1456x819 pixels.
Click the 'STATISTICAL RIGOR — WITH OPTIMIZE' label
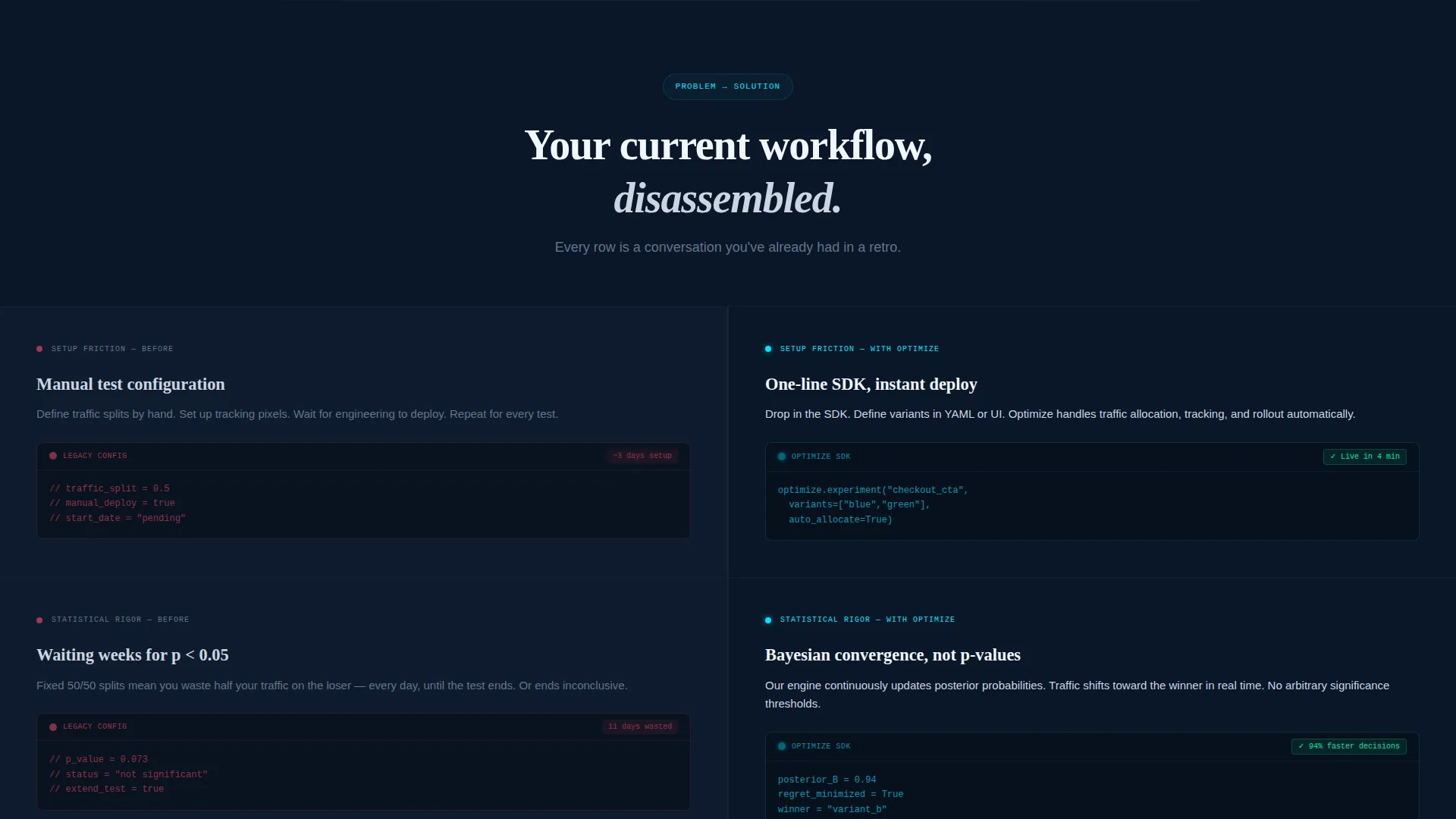point(867,620)
